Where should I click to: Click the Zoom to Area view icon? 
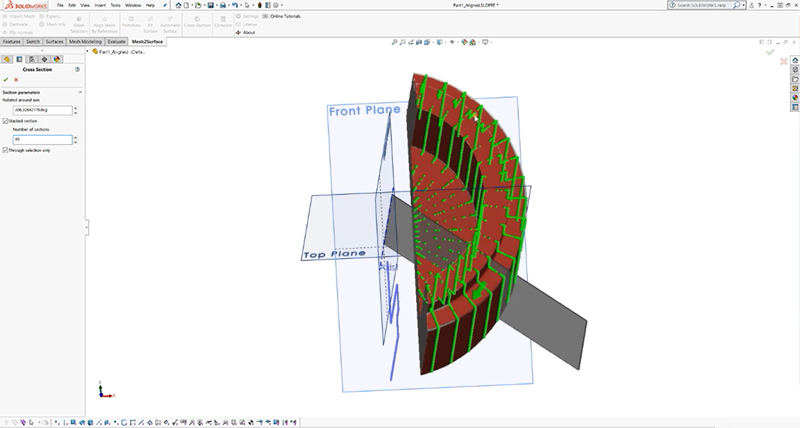pos(403,42)
